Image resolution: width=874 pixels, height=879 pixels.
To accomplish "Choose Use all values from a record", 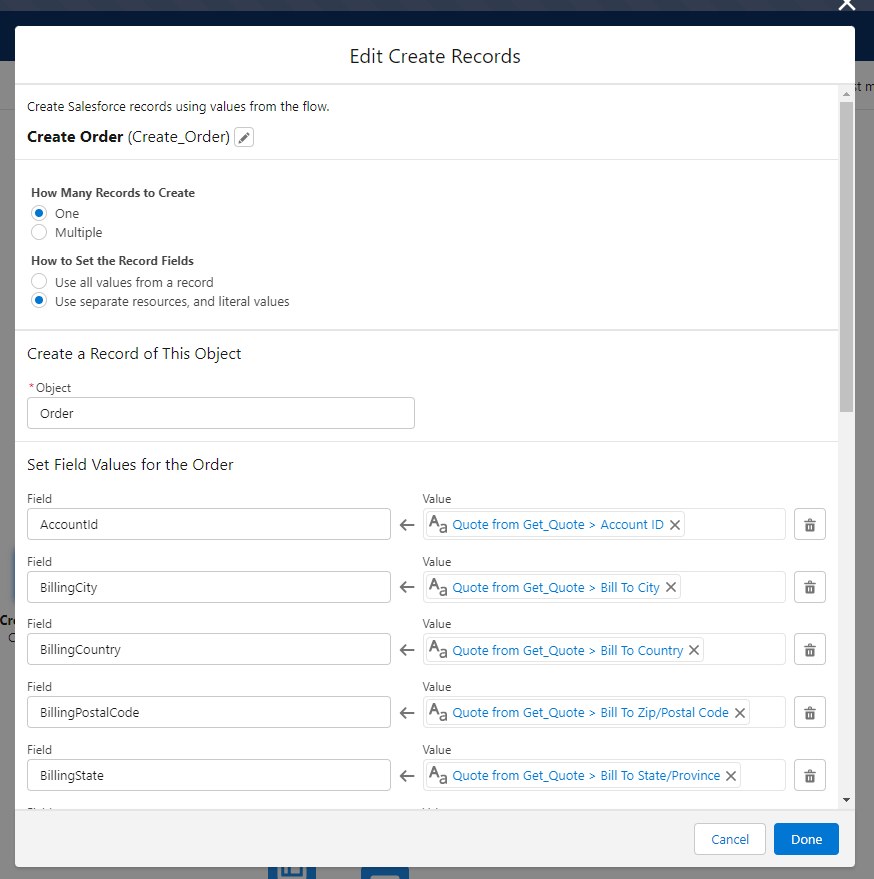I will (x=39, y=282).
